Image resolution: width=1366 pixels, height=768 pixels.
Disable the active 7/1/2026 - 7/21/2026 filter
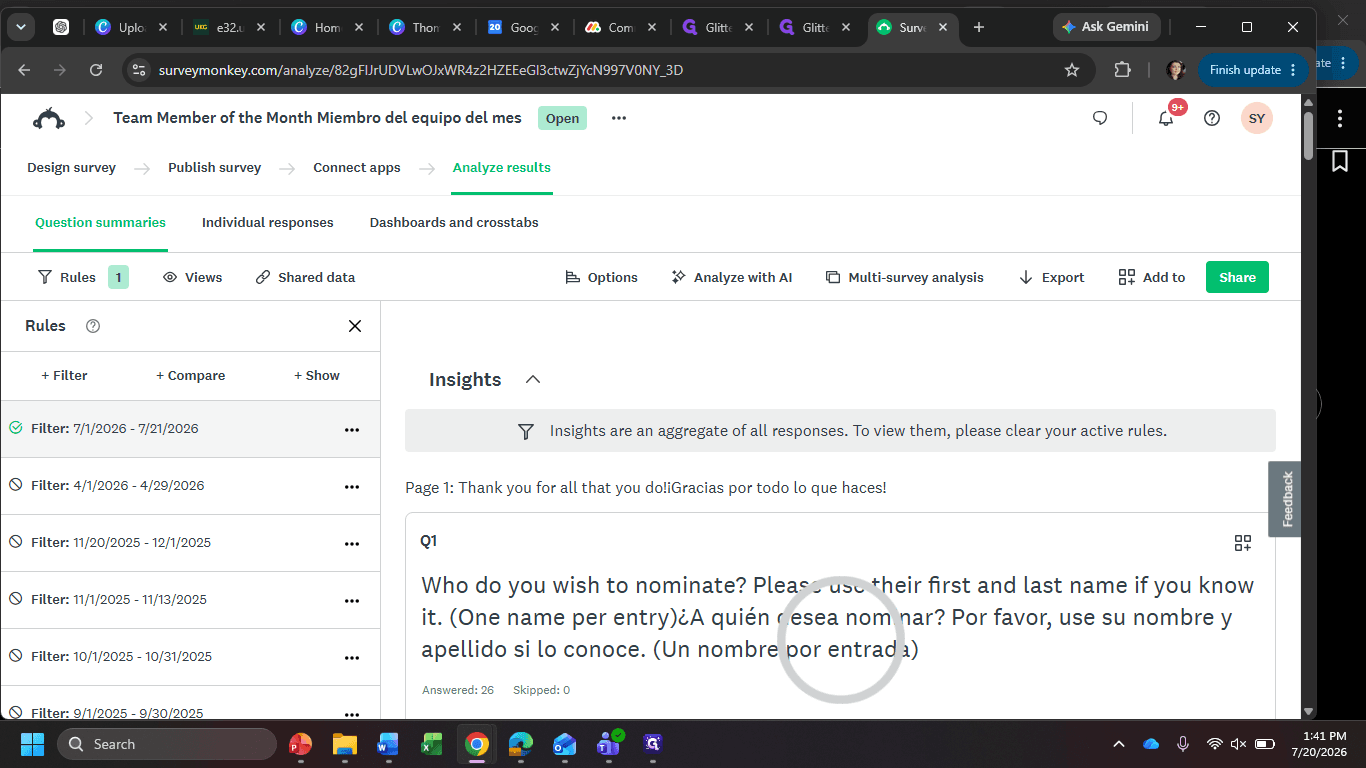[x=15, y=428]
